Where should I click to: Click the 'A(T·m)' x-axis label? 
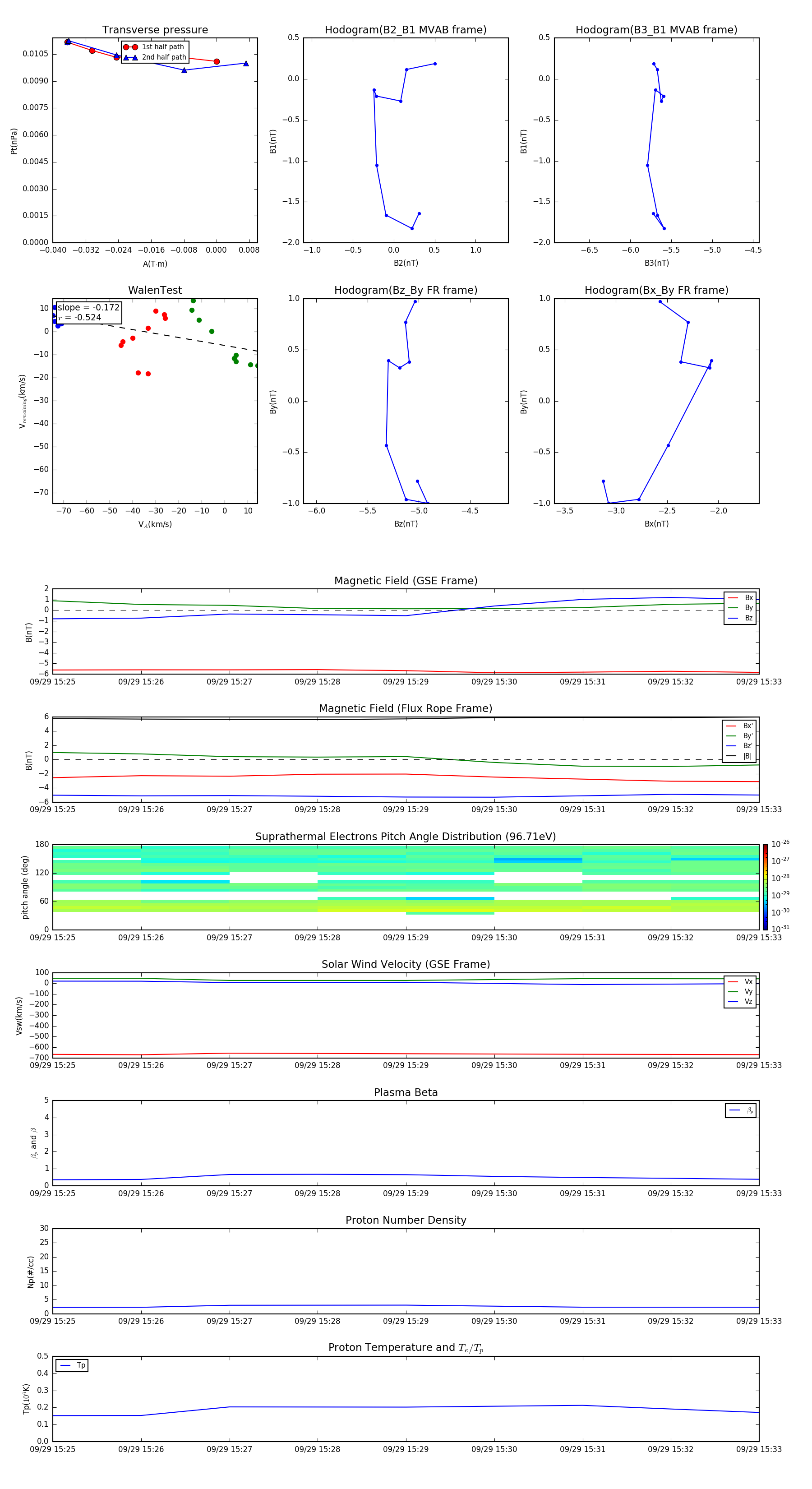(x=155, y=264)
